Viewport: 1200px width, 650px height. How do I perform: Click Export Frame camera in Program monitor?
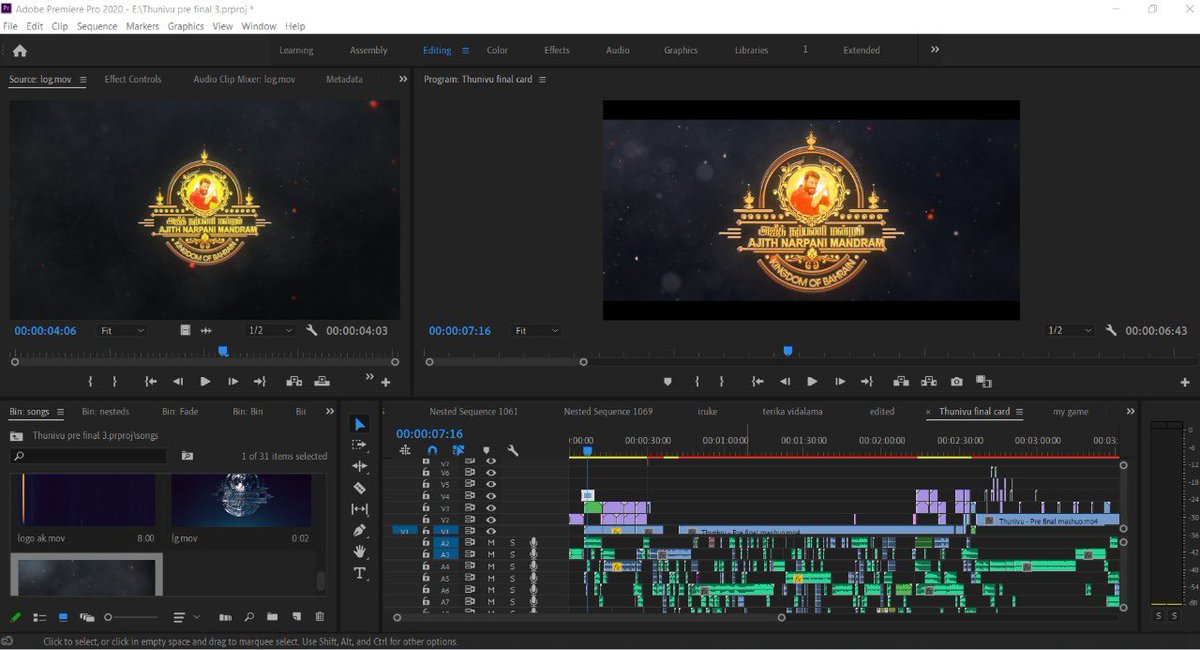(957, 381)
